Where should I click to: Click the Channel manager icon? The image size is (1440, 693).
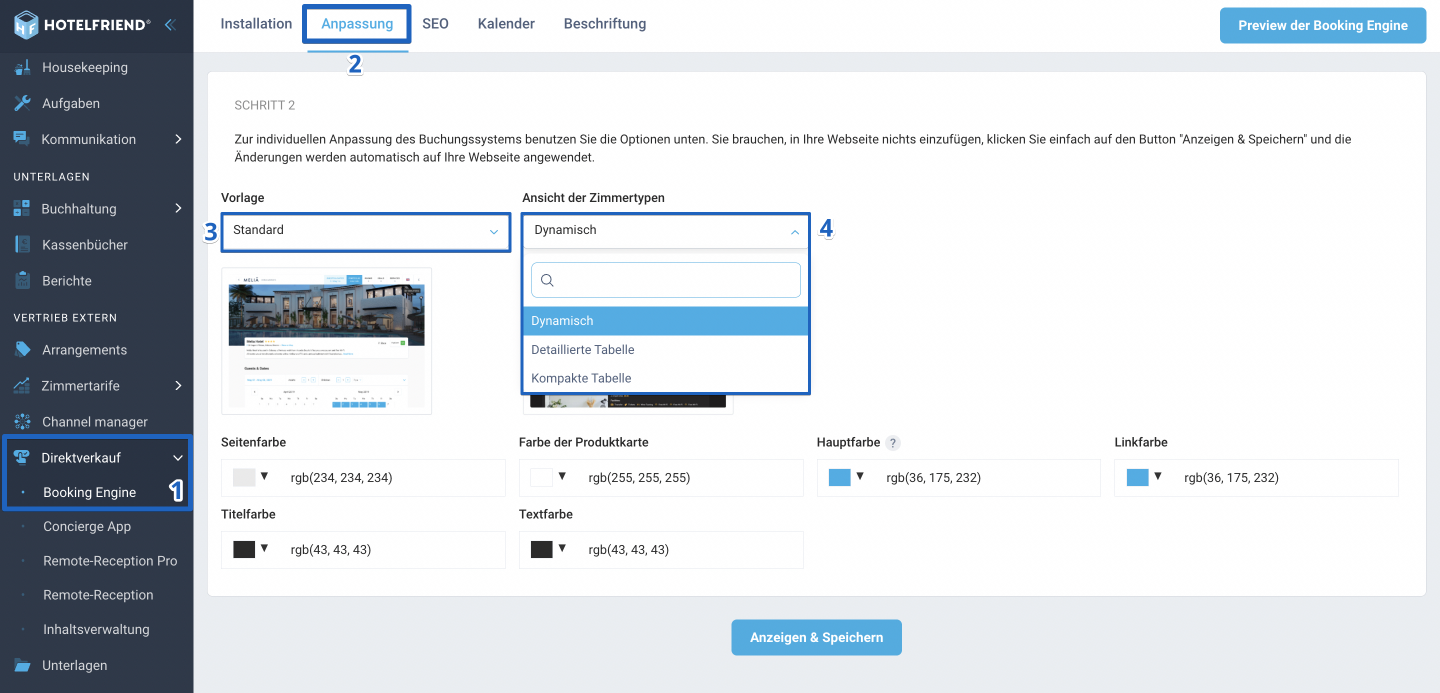[x=22, y=422]
